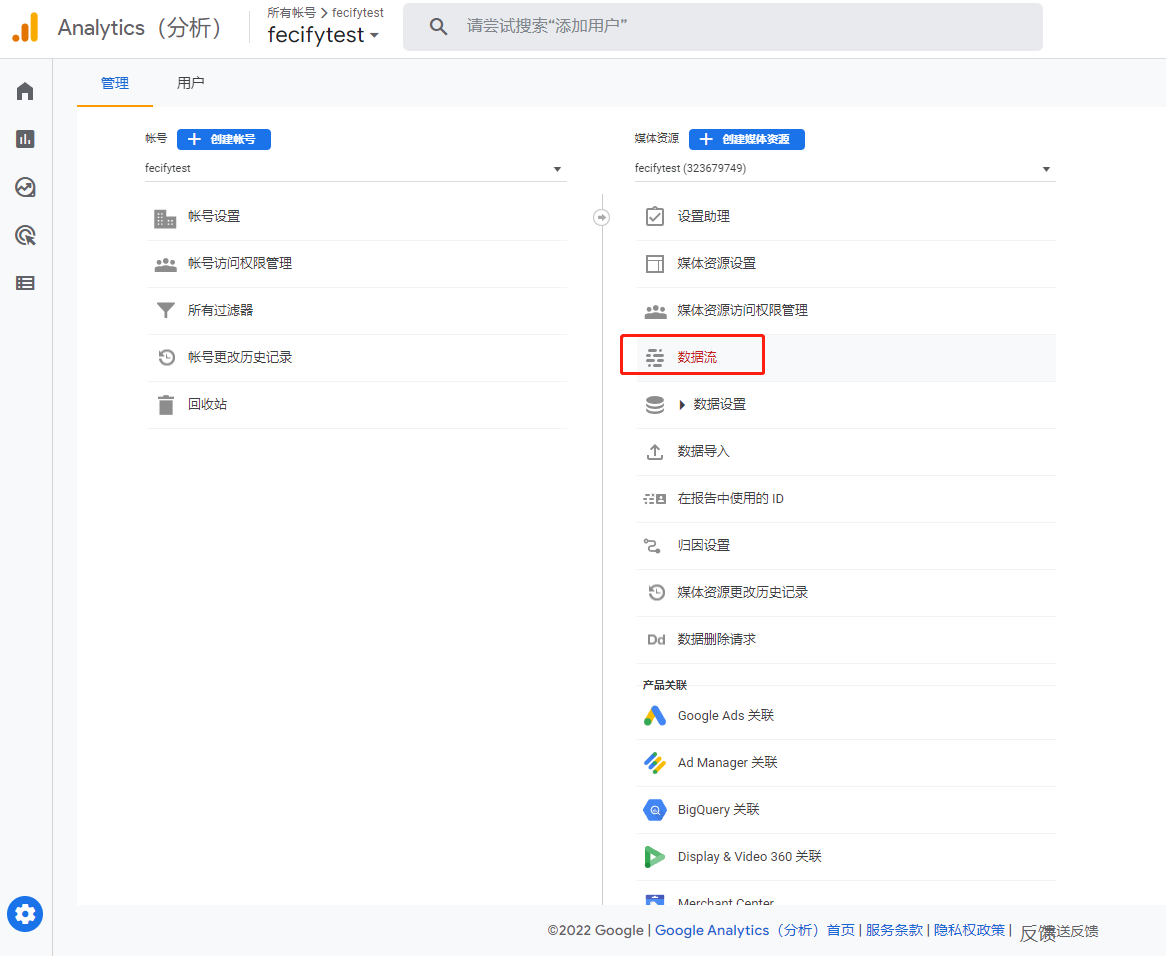Open Reports bar chart icon in sidebar
This screenshot has width=1166, height=956.
click(x=25, y=139)
